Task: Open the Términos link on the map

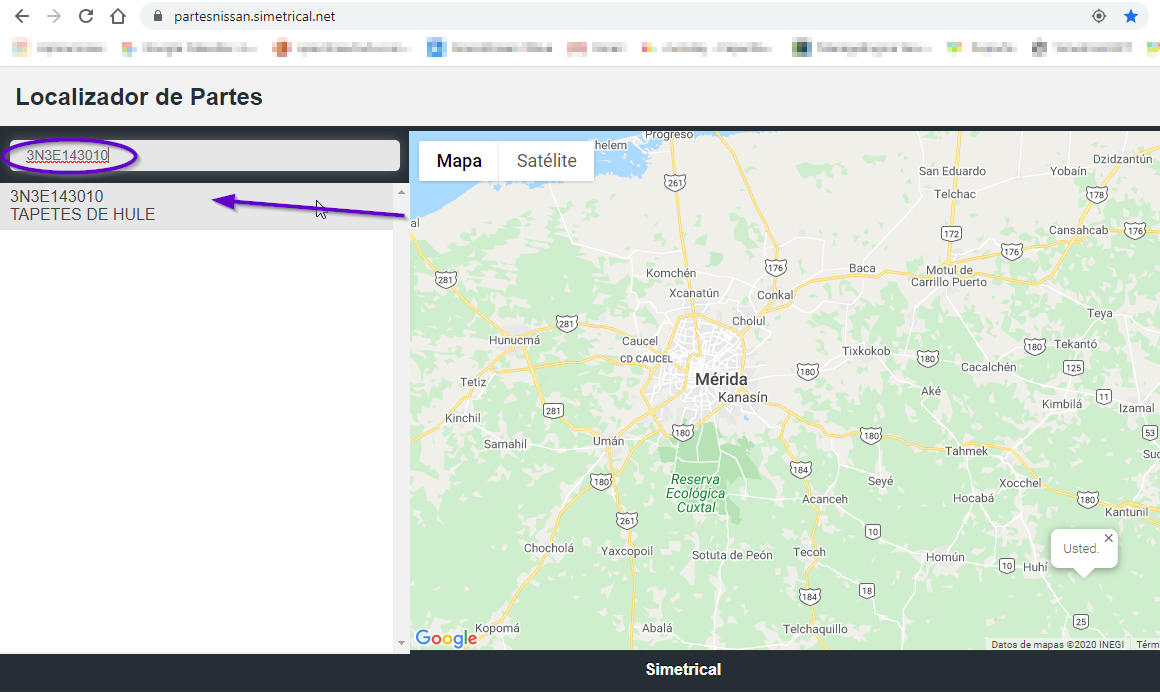Action: pyautogui.click(x=1148, y=645)
